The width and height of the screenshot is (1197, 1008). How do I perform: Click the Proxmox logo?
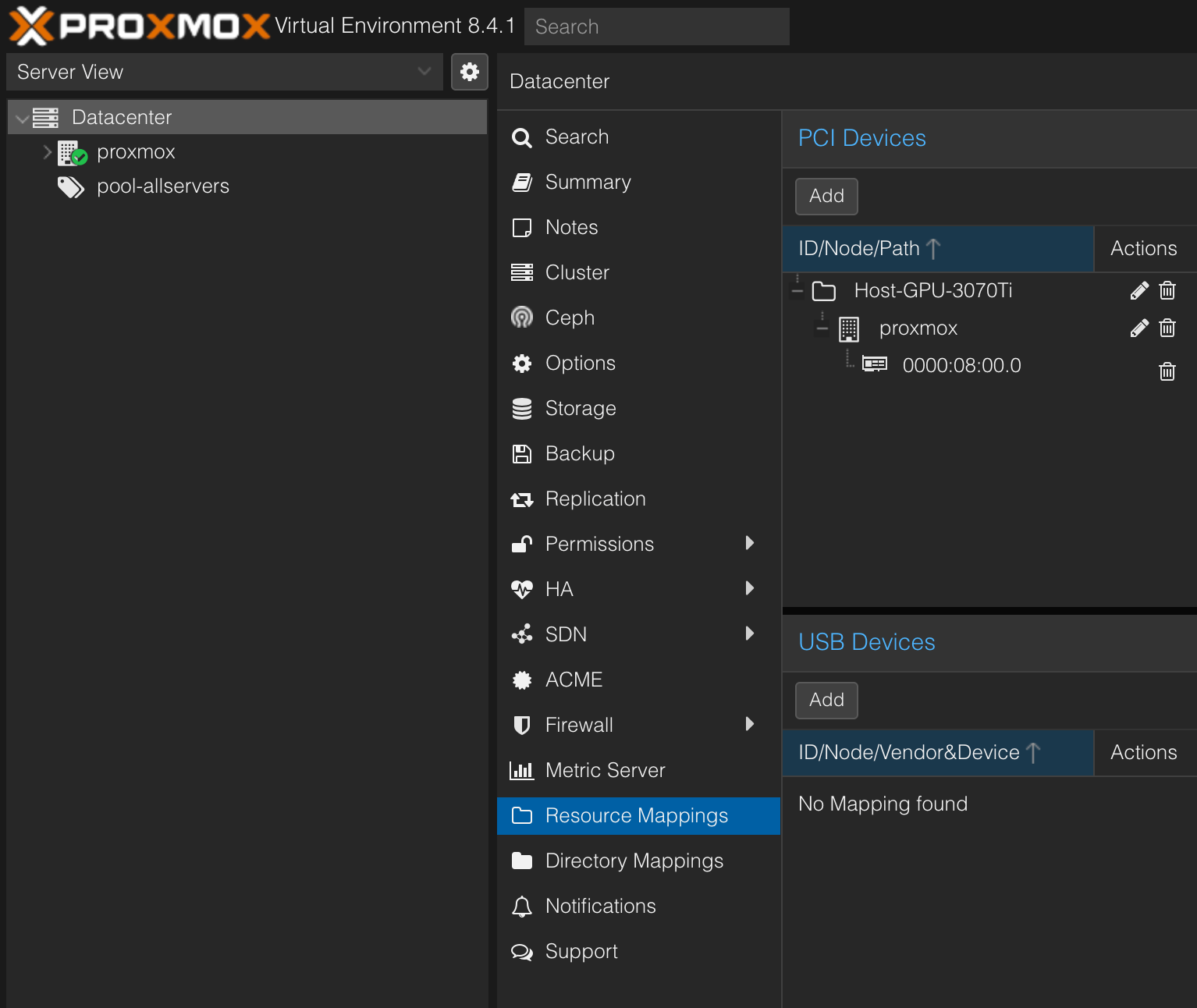click(x=140, y=26)
